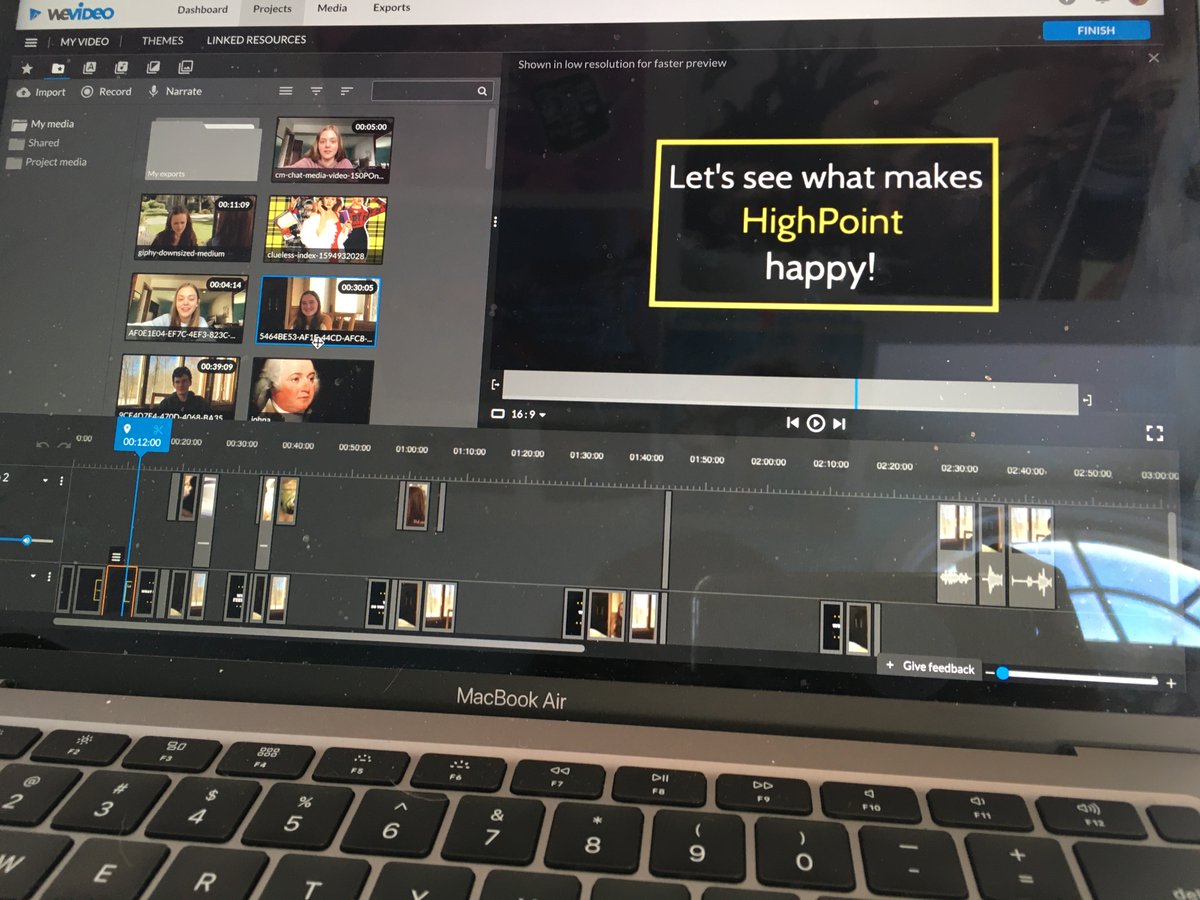Undo the last timeline edit
This screenshot has height=900, width=1200.
click(x=42, y=444)
